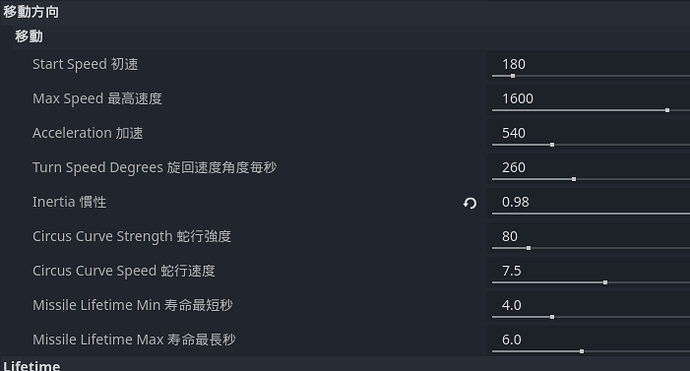This screenshot has height=371, width=690.
Task: Reset the Inertia 慣性 value with the revert icon
Action: [470, 203]
